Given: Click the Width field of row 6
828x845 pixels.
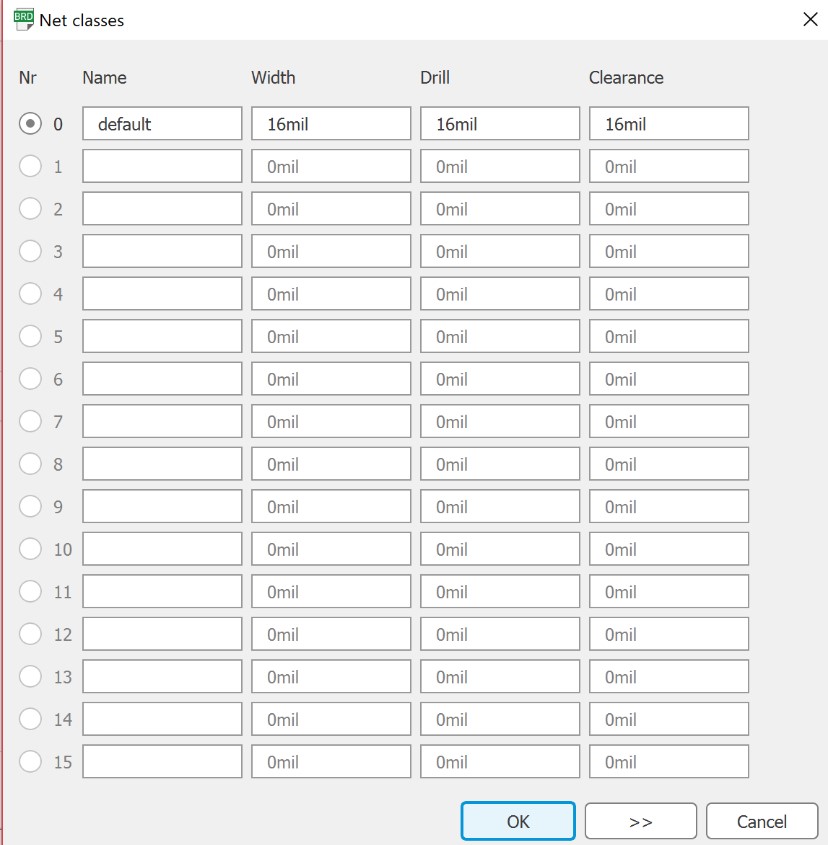Looking at the screenshot, I should (x=331, y=379).
